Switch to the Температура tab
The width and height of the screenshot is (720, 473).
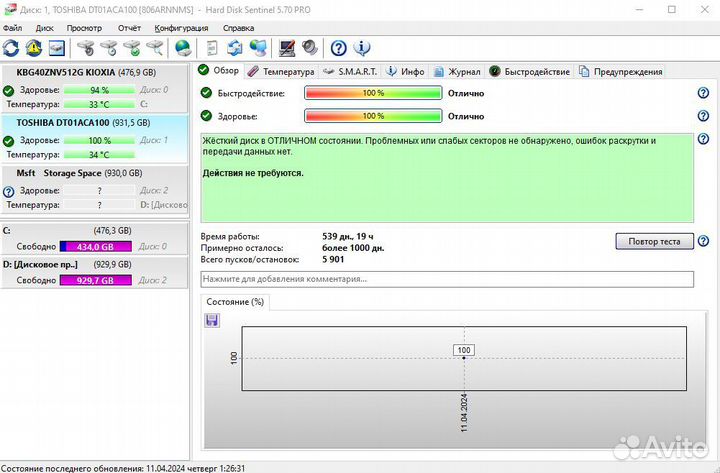tap(281, 71)
